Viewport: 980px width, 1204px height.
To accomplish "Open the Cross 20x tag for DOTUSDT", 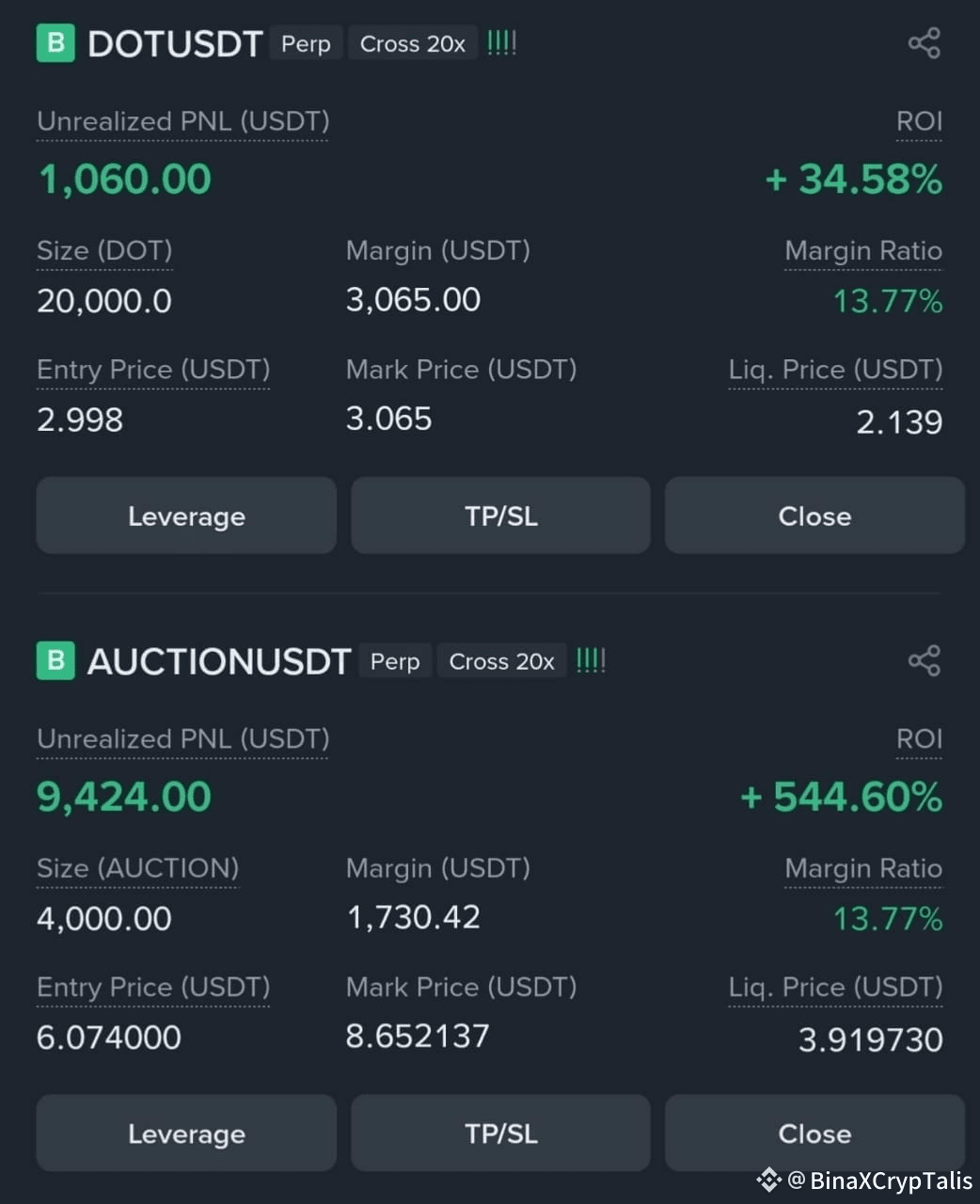I will pyautogui.click(x=413, y=44).
